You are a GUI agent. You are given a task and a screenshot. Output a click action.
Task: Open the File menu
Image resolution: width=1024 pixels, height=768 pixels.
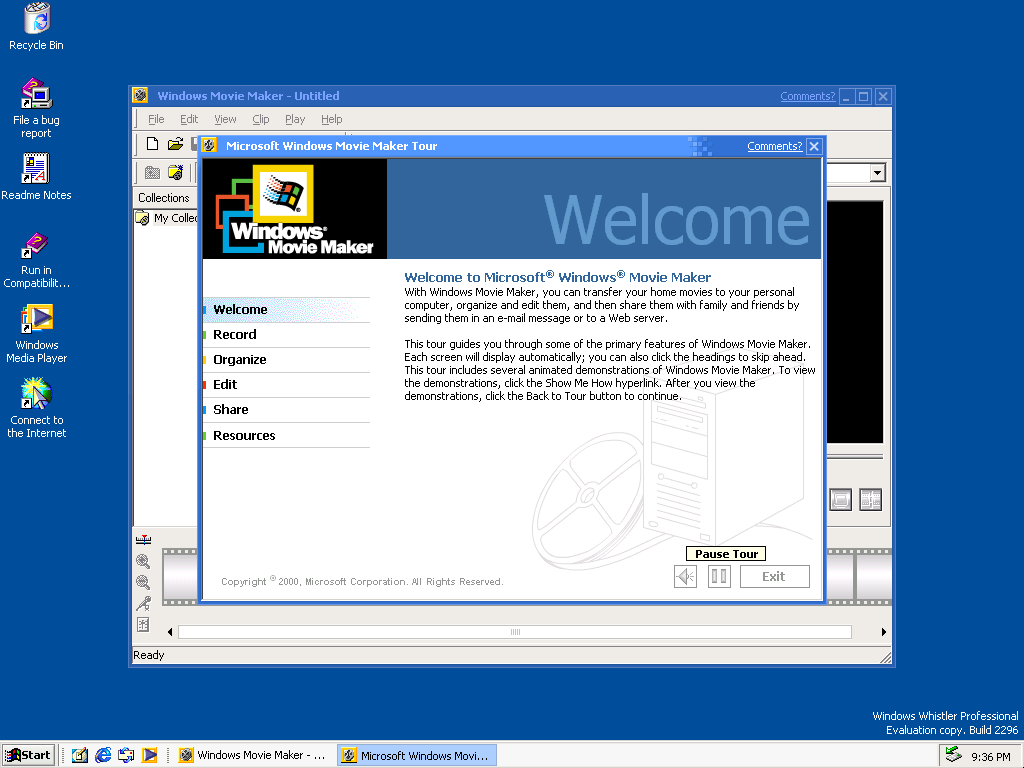coord(156,119)
